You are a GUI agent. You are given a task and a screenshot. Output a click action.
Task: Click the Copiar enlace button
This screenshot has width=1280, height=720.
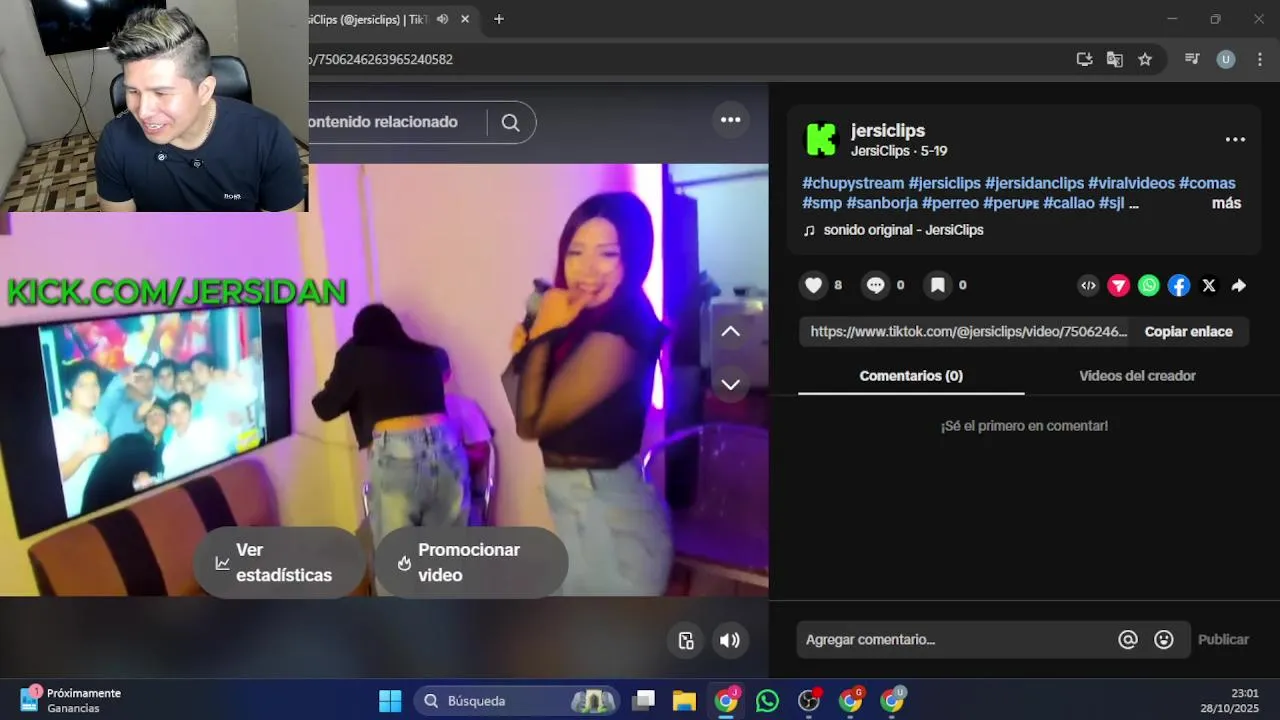[1188, 332]
